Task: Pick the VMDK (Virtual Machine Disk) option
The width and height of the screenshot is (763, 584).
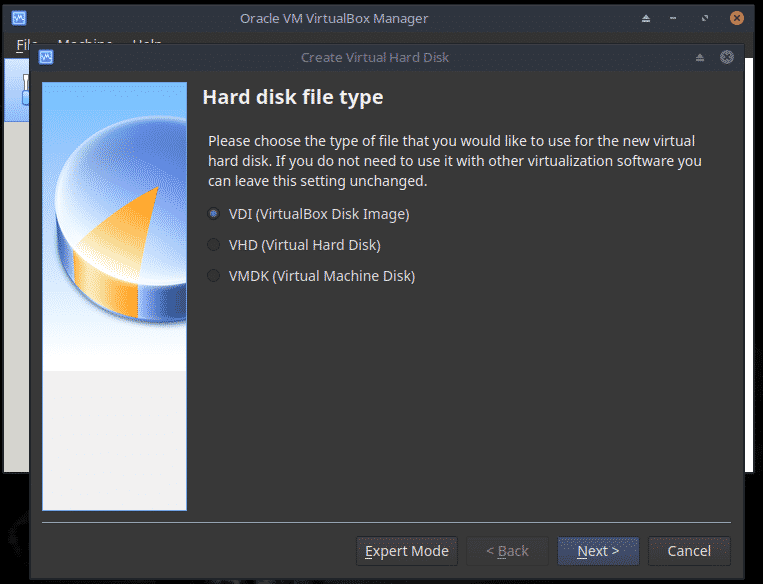Action: 213,276
